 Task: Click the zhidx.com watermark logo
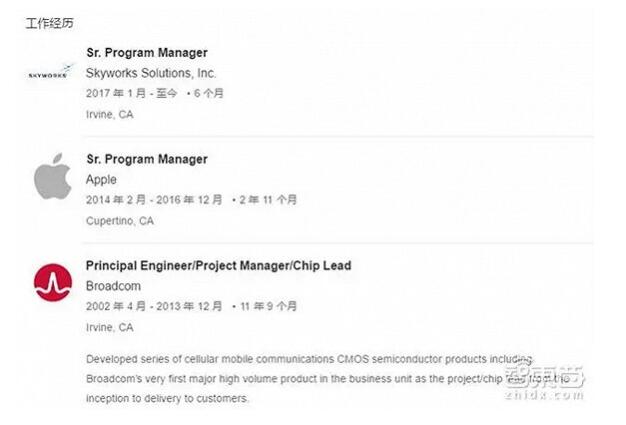[544, 383]
